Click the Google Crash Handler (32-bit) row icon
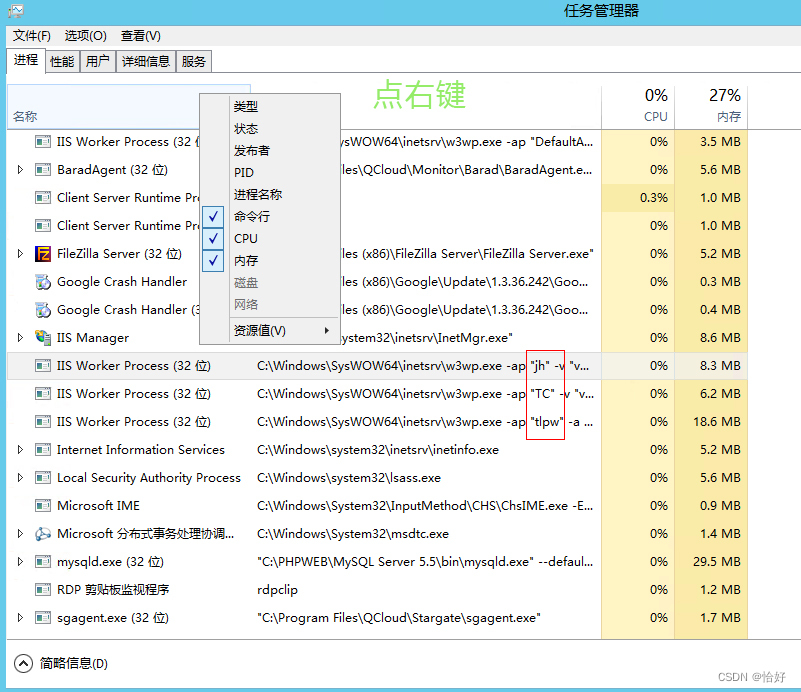801x692 pixels. (x=43, y=310)
